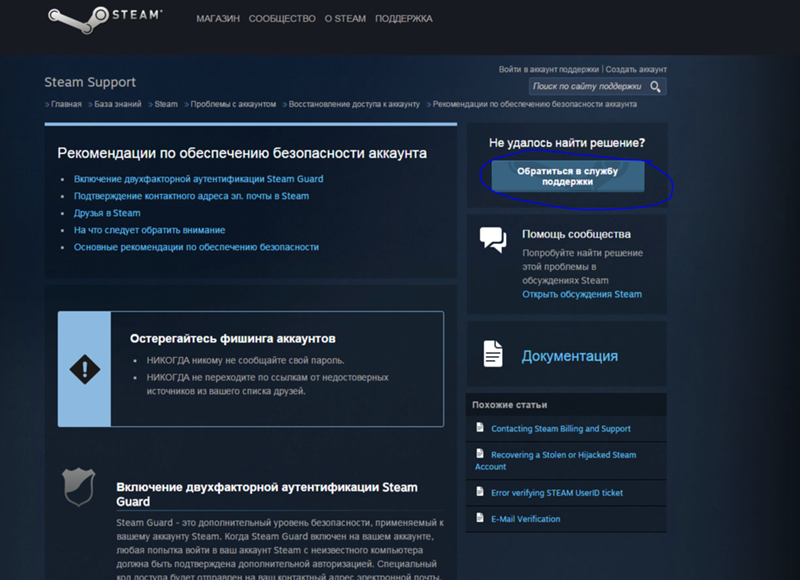This screenshot has height=580, width=800.
Task: Go to Проблемы с аккаунтом breadcrumb
Action: 233,104
